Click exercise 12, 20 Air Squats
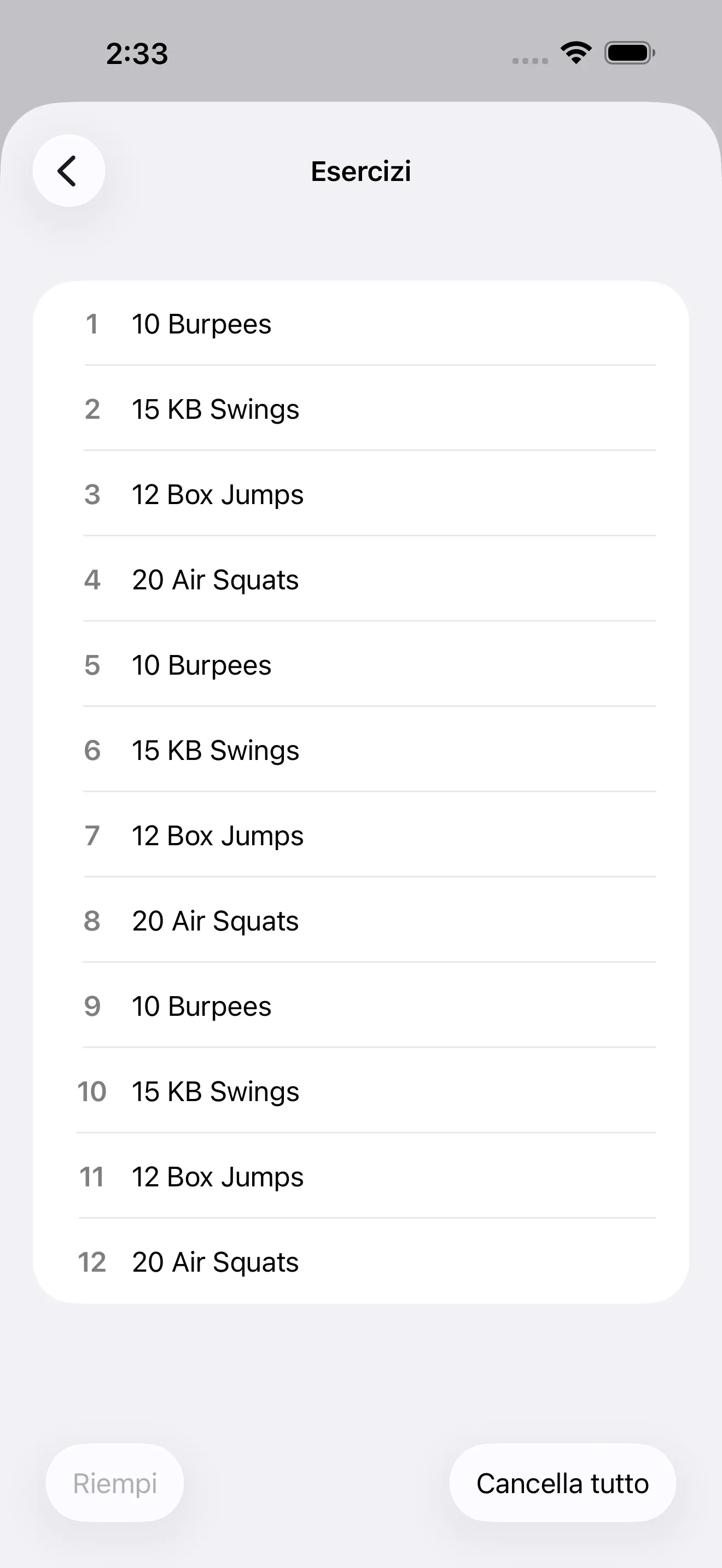The image size is (722, 1568). pyautogui.click(x=360, y=1261)
